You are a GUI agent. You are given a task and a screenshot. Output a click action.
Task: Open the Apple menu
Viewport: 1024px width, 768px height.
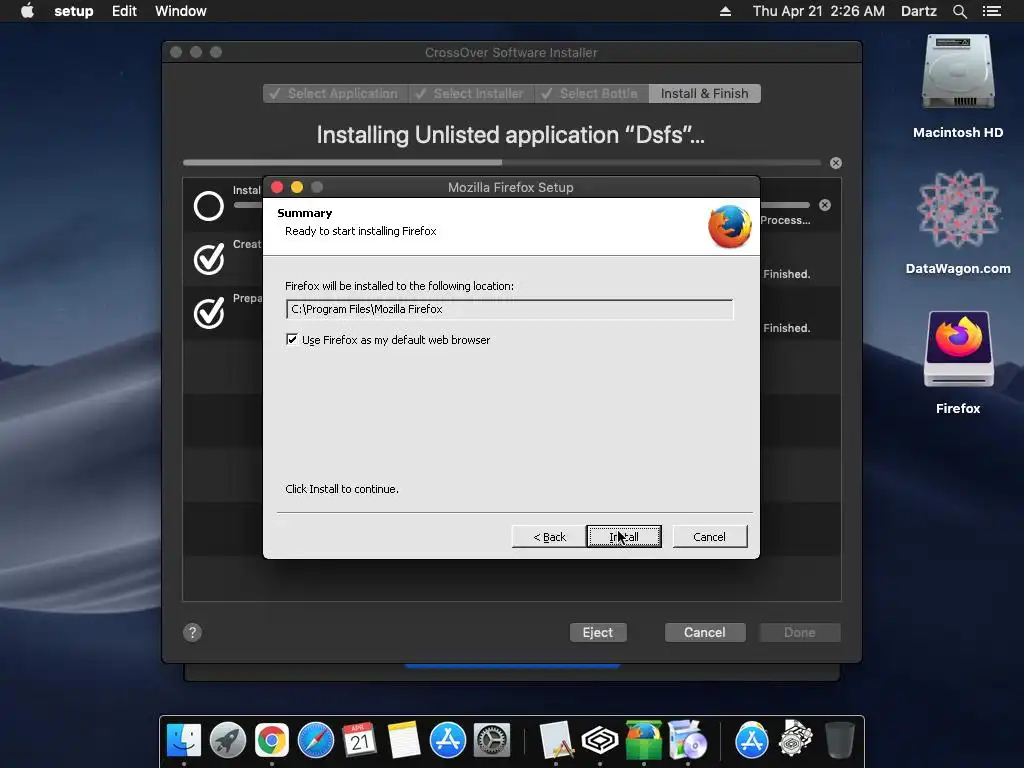pos(27,11)
